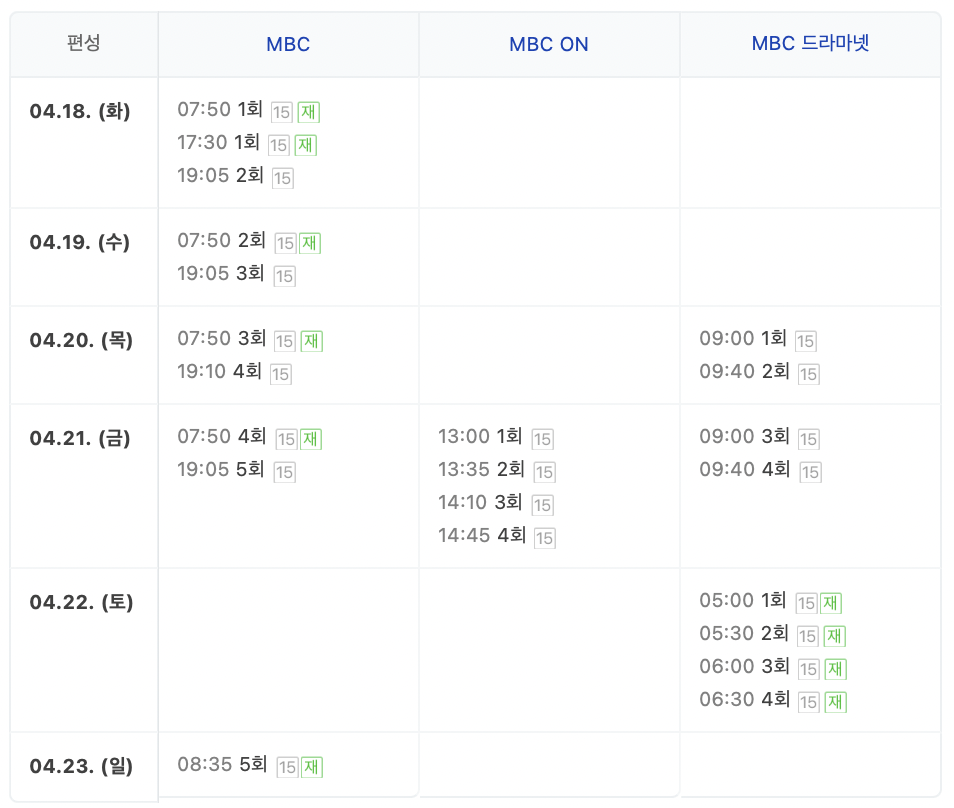This screenshot has height=808, width=954.
Task: Click the 재 rerun badge beside 06:00 3회
Action: pos(836,669)
